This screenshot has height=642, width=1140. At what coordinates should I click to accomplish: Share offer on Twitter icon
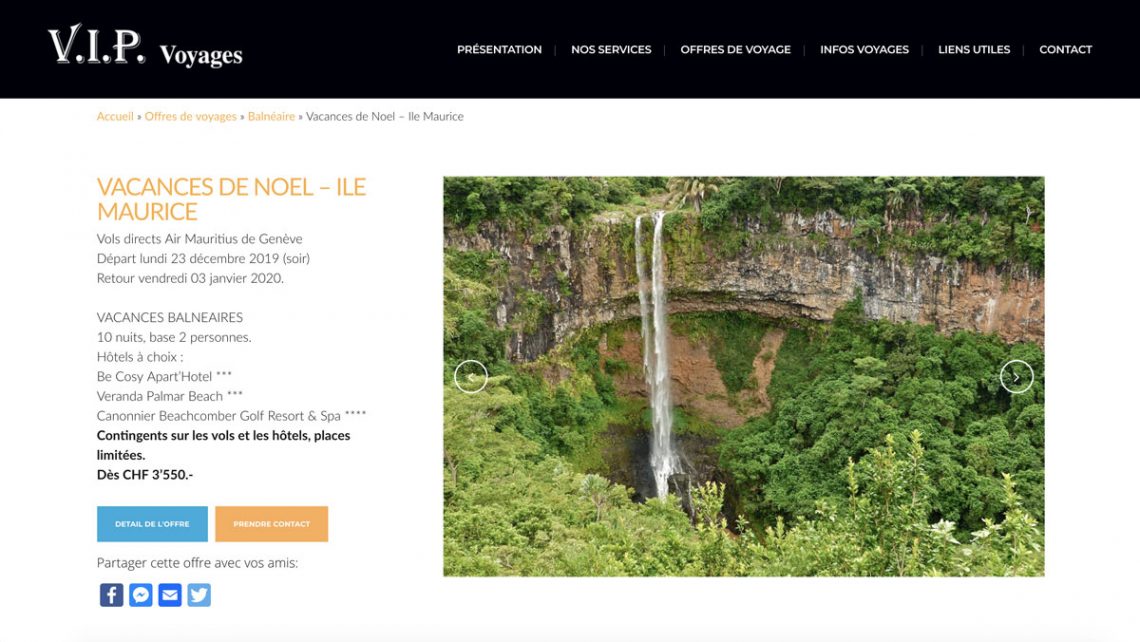(198, 595)
